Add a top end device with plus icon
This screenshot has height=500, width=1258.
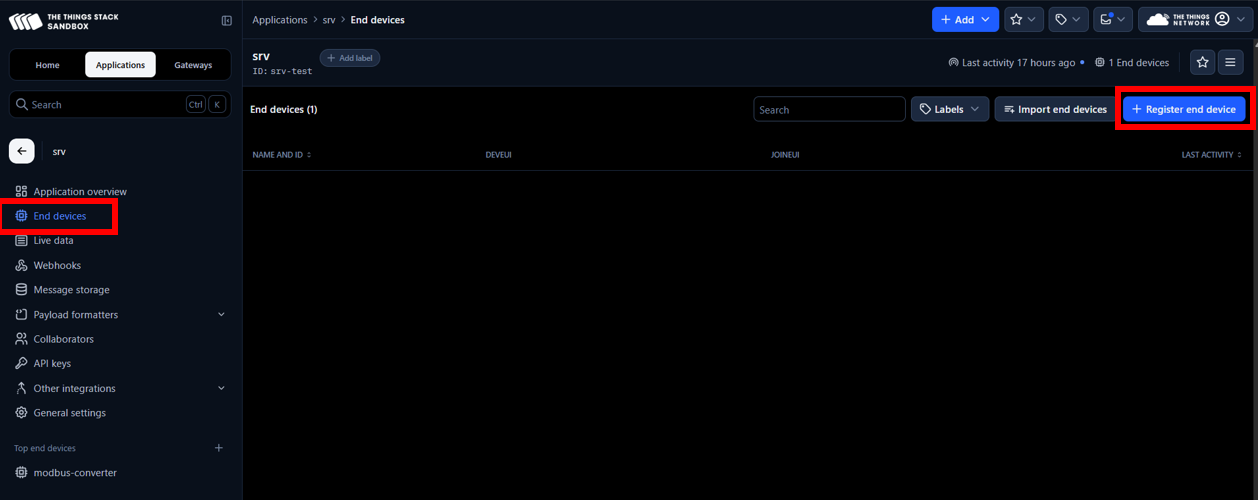[x=219, y=448]
